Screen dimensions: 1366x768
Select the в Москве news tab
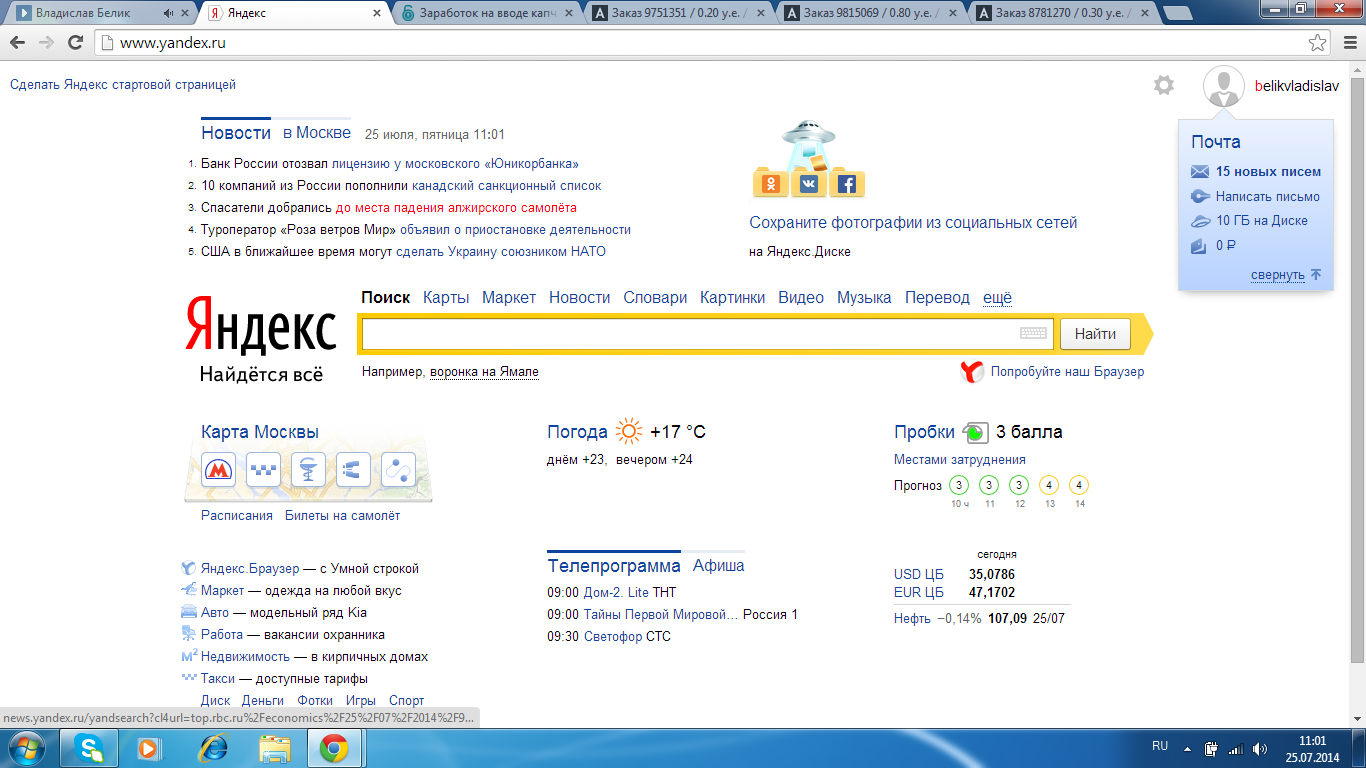click(x=316, y=133)
